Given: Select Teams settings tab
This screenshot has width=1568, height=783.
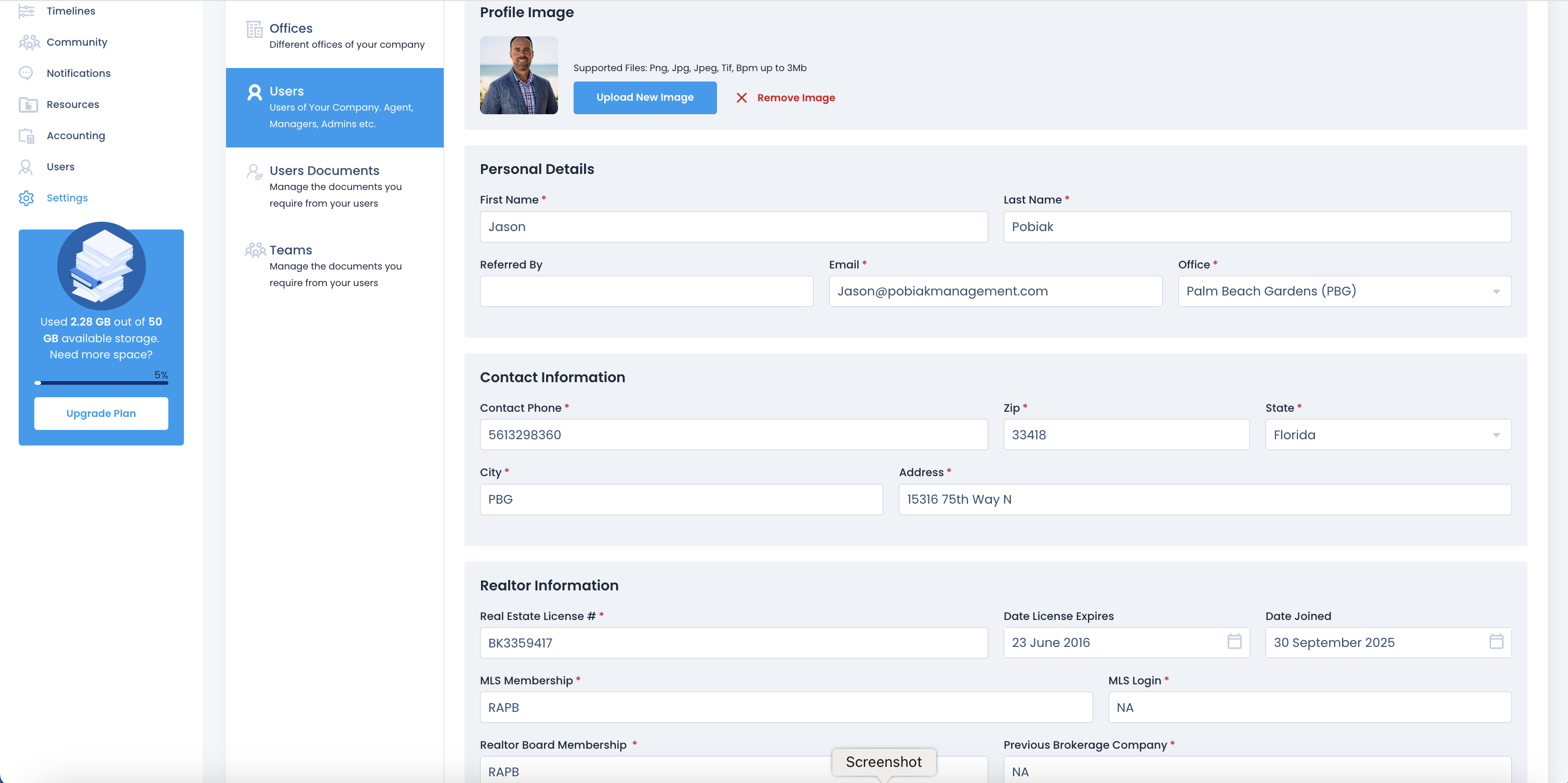Looking at the screenshot, I should (335, 266).
